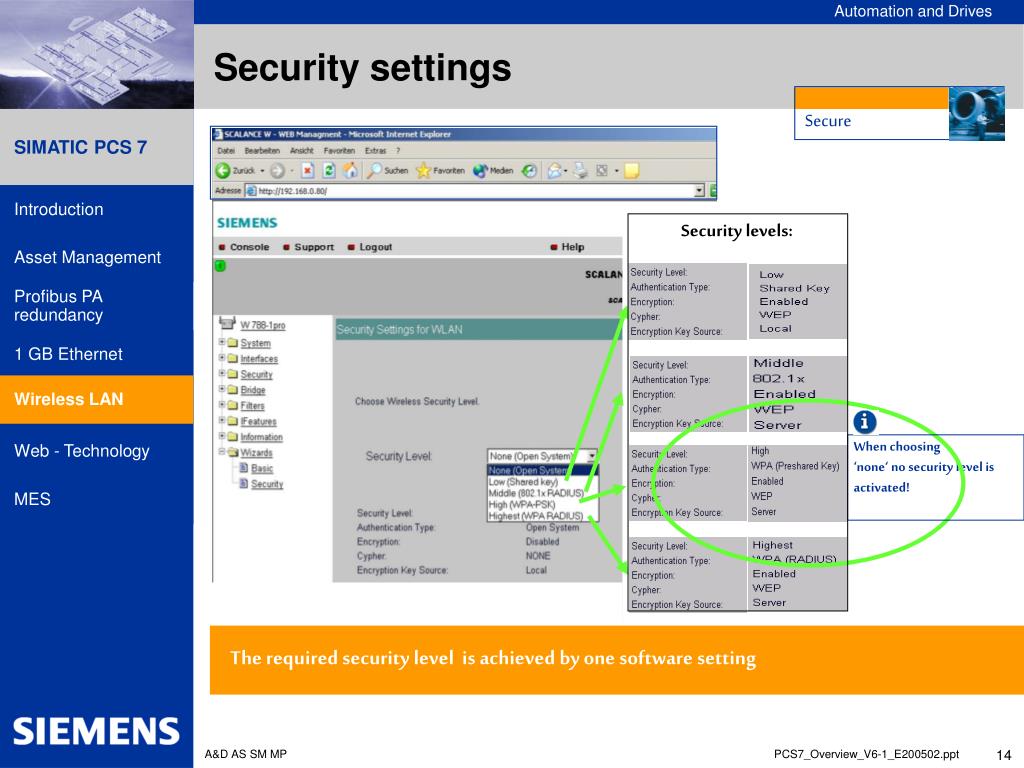
Task: Expand the Interfaces tree node
Action: pyautogui.click(x=222, y=358)
